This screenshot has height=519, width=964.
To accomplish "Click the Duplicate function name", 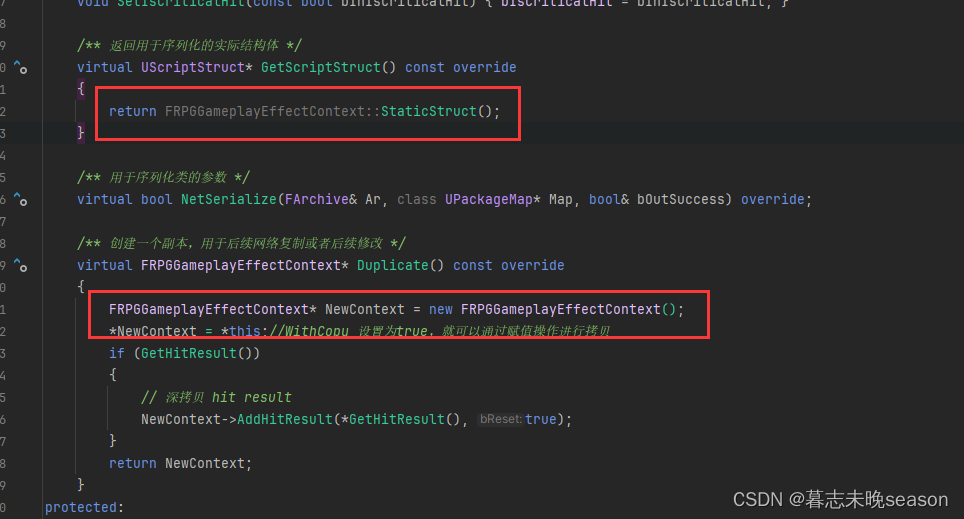I will 392,266.
